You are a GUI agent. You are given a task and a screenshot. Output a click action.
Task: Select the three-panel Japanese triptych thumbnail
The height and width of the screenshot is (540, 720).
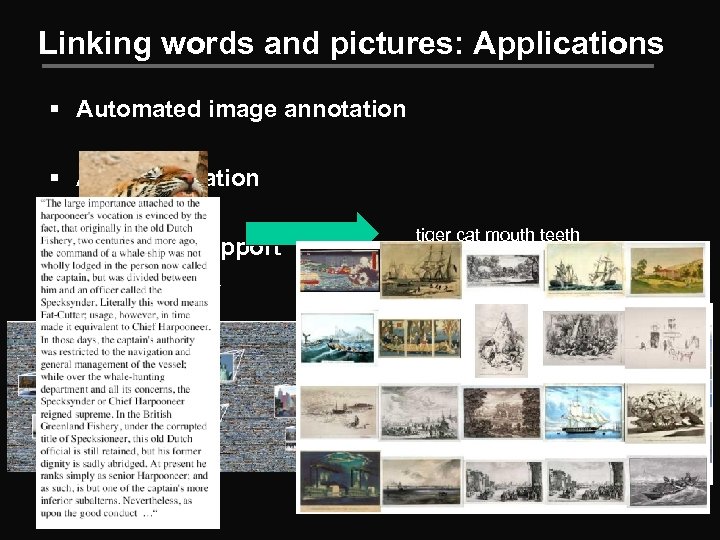coord(420,338)
